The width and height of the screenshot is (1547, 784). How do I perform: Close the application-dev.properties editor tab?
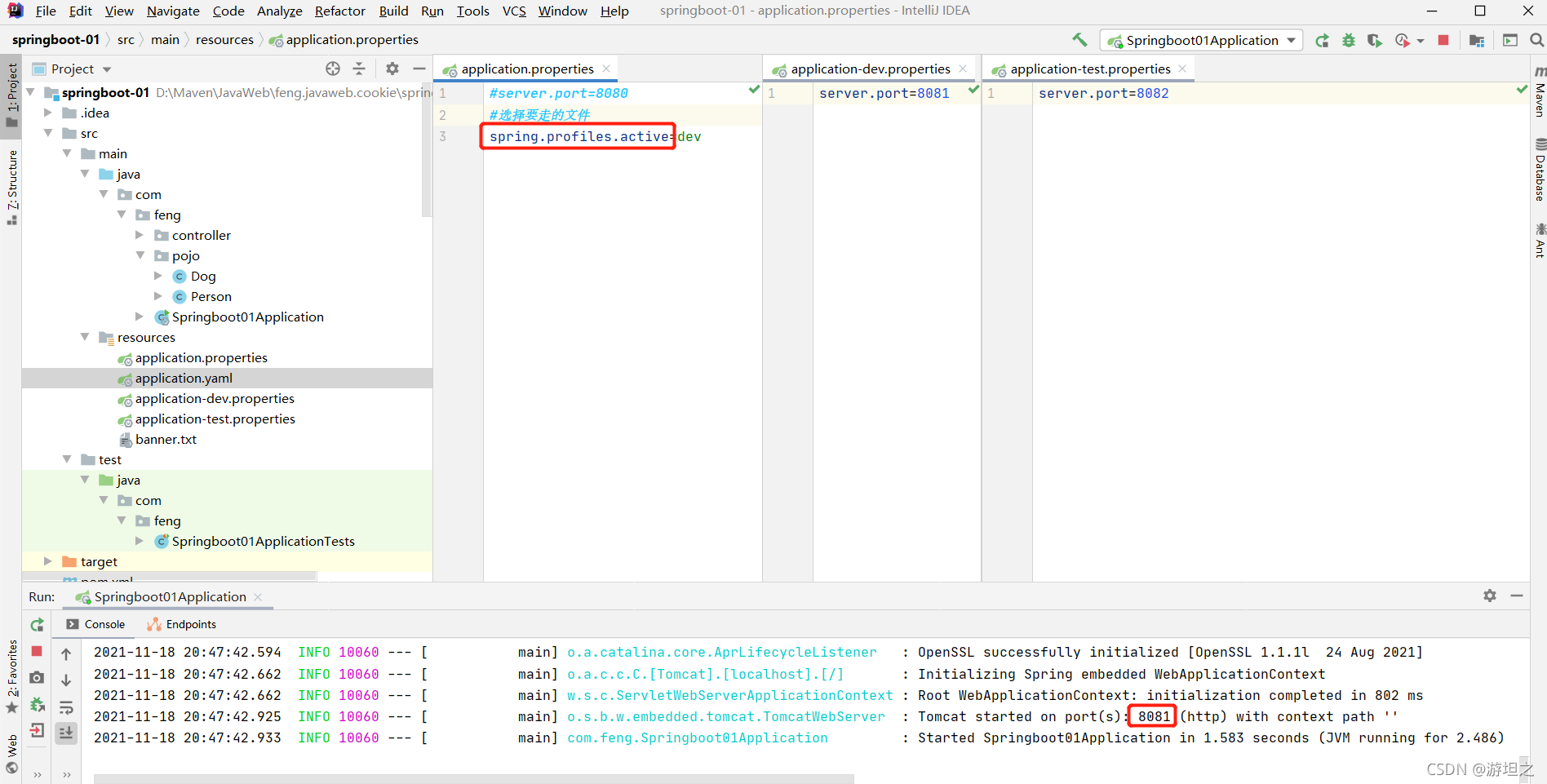tap(963, 69)
